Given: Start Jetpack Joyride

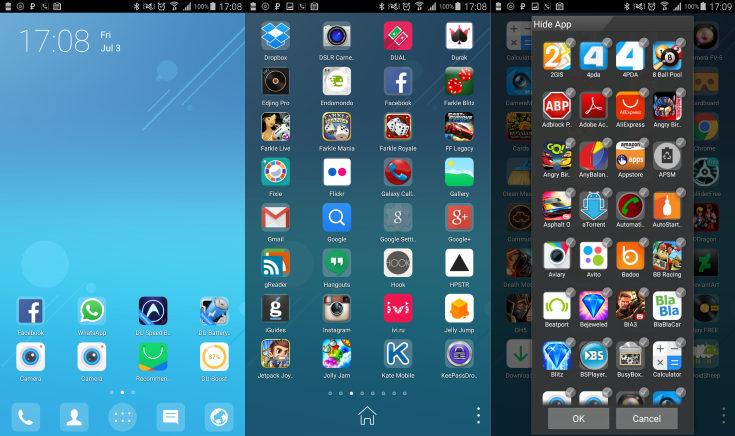Looking at the screenshot, I should coord(276,354).
